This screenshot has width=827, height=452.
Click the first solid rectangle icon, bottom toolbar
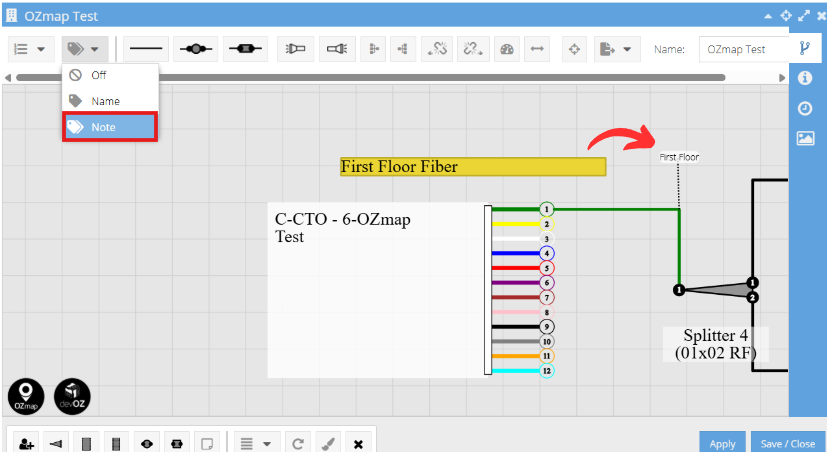tap(86, 444)
